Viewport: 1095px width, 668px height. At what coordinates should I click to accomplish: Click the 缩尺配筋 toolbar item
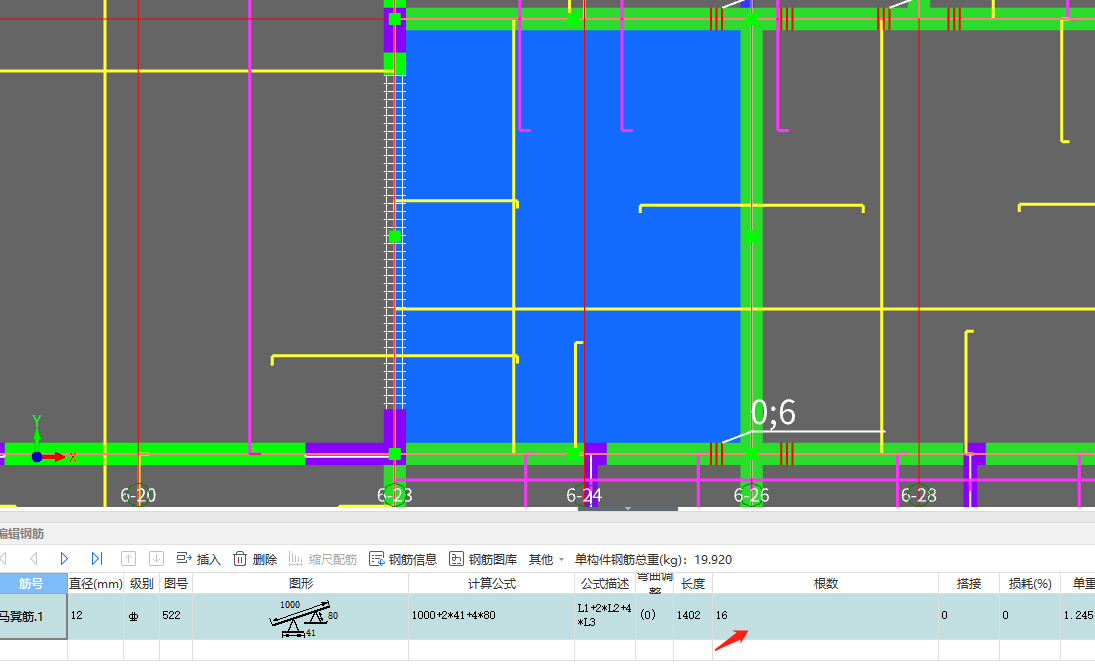(323, 559)
